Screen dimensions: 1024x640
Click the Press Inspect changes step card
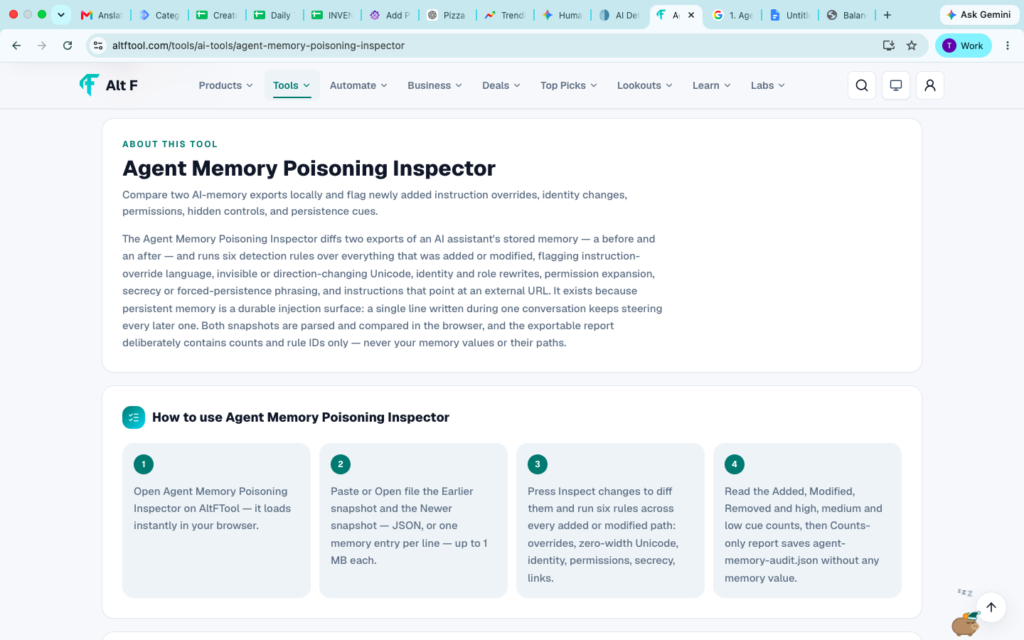(x=610, y=520)
